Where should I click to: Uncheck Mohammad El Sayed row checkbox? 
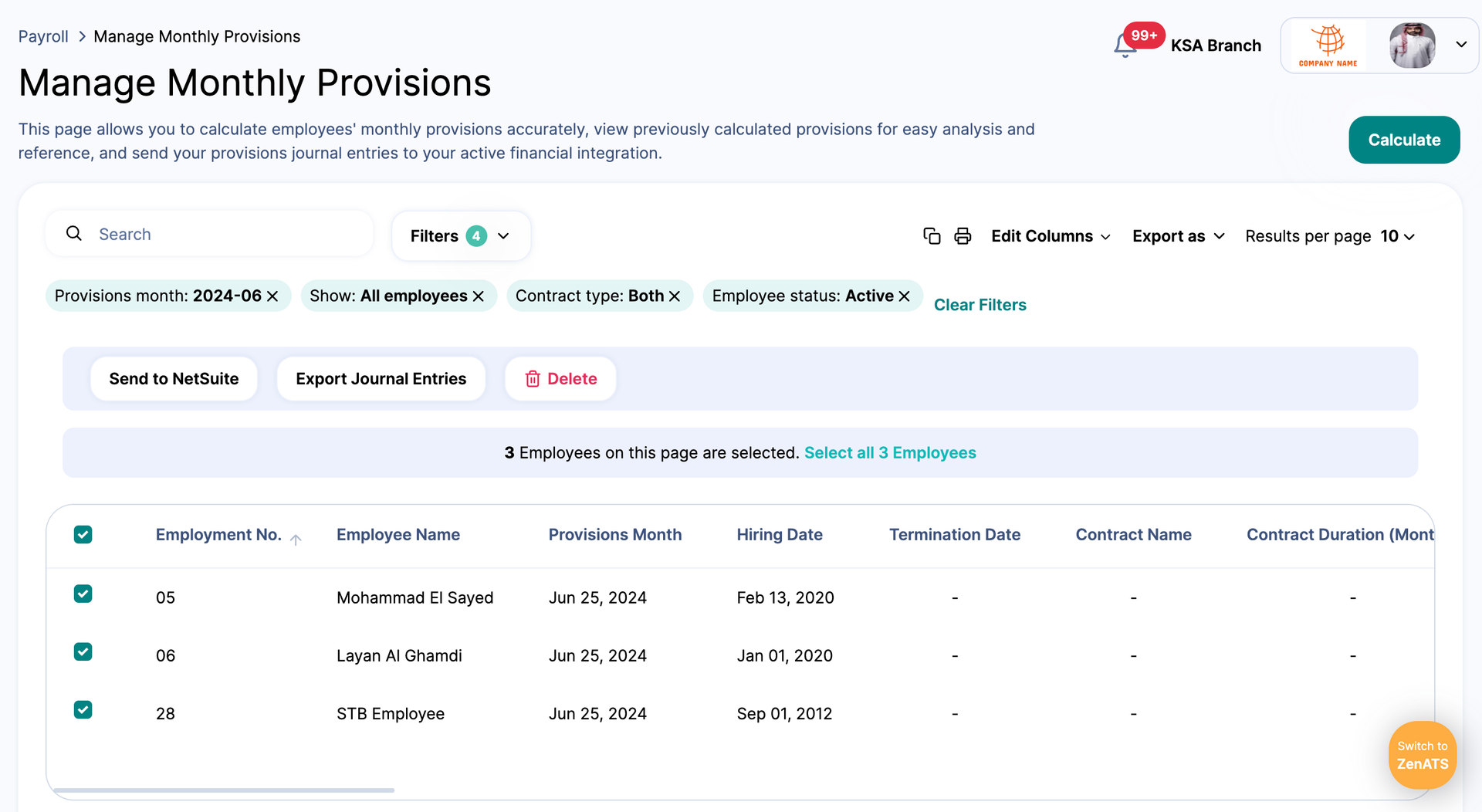tap(83, 594)
